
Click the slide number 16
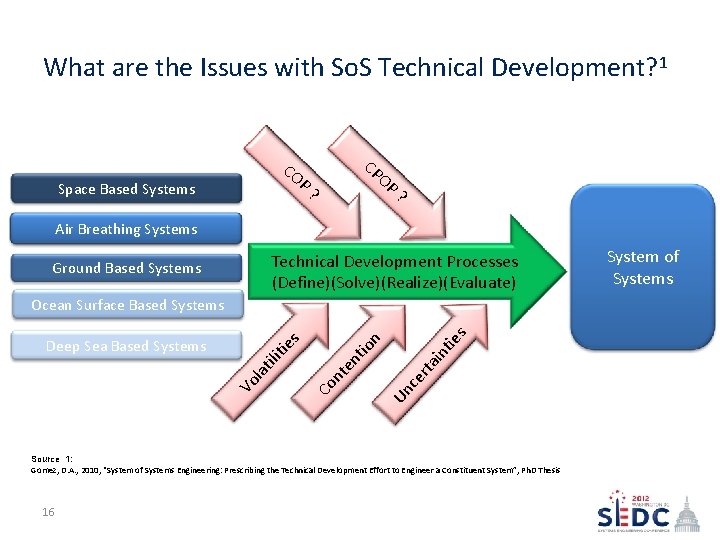coord(48,512)
